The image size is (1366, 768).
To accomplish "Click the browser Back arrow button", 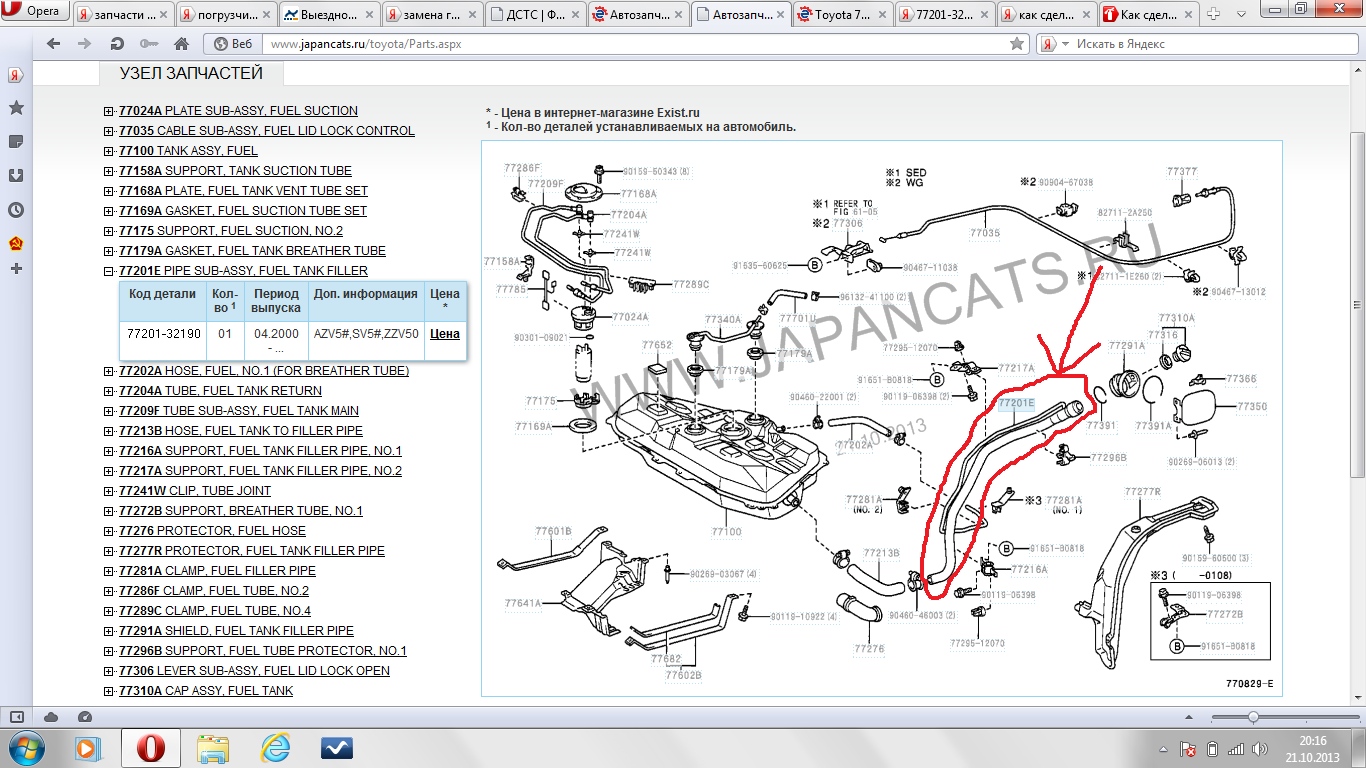I will pyautogui.click(x=54, y=44).
